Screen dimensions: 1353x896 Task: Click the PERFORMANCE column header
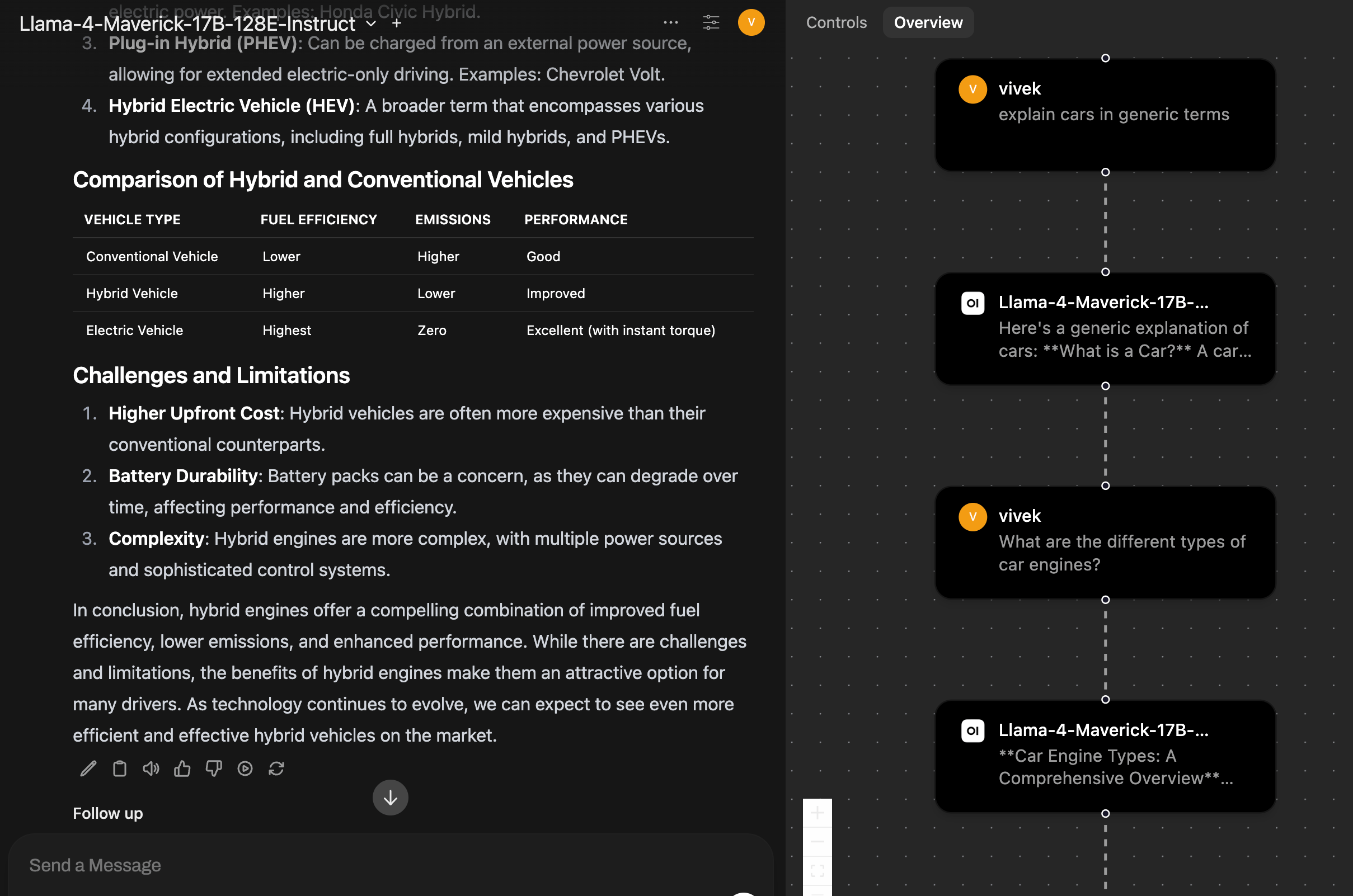[576, 219]
